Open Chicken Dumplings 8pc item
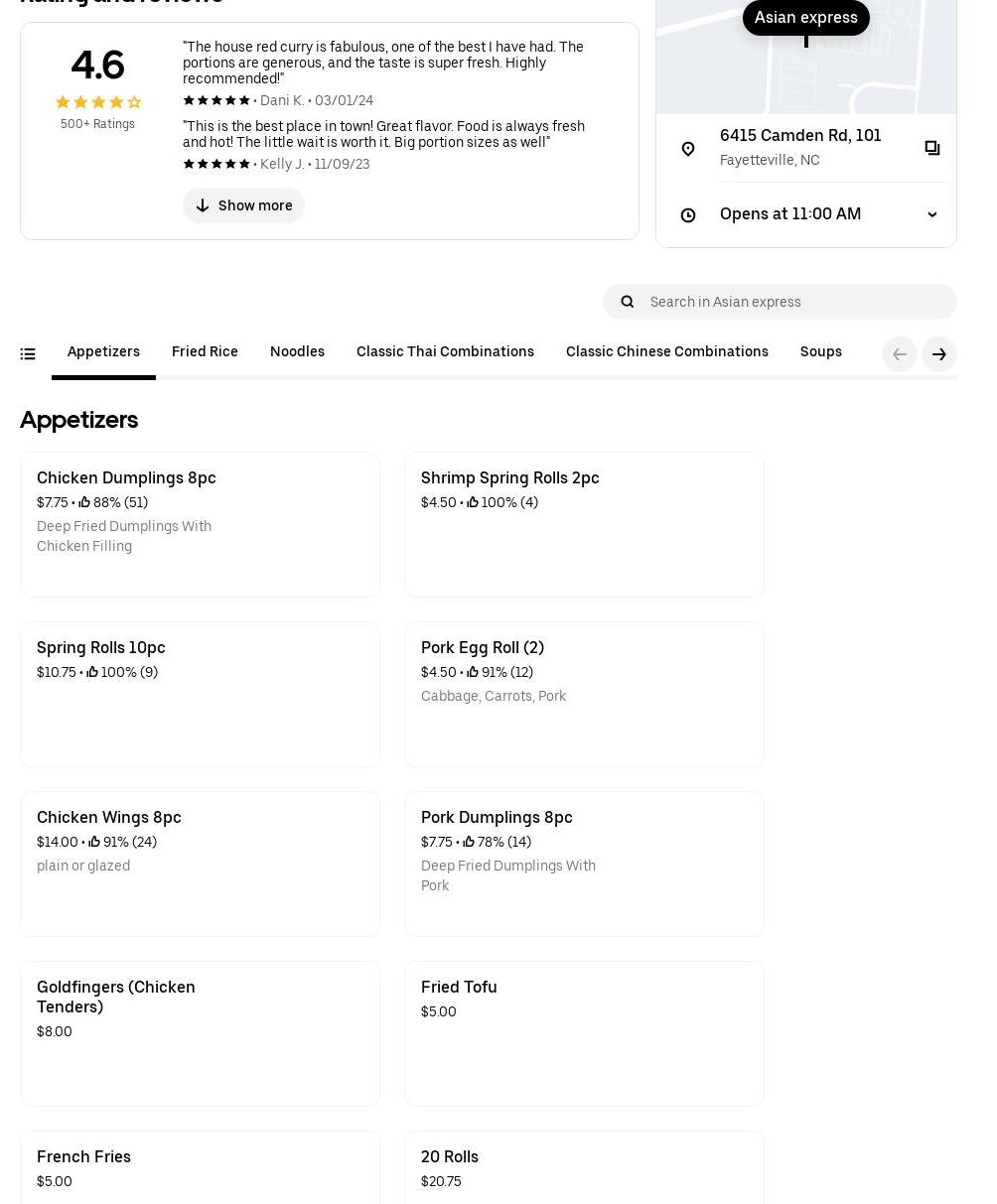 point(200,524)
